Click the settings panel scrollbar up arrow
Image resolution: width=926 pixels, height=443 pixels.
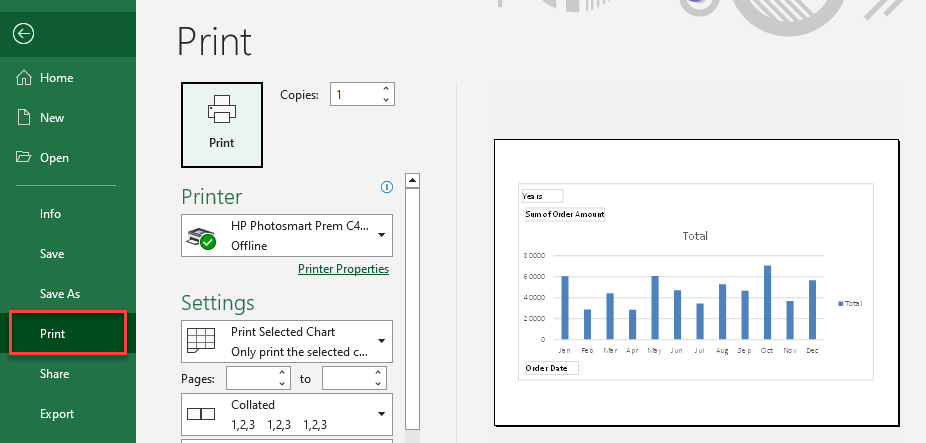coord(411,180)
